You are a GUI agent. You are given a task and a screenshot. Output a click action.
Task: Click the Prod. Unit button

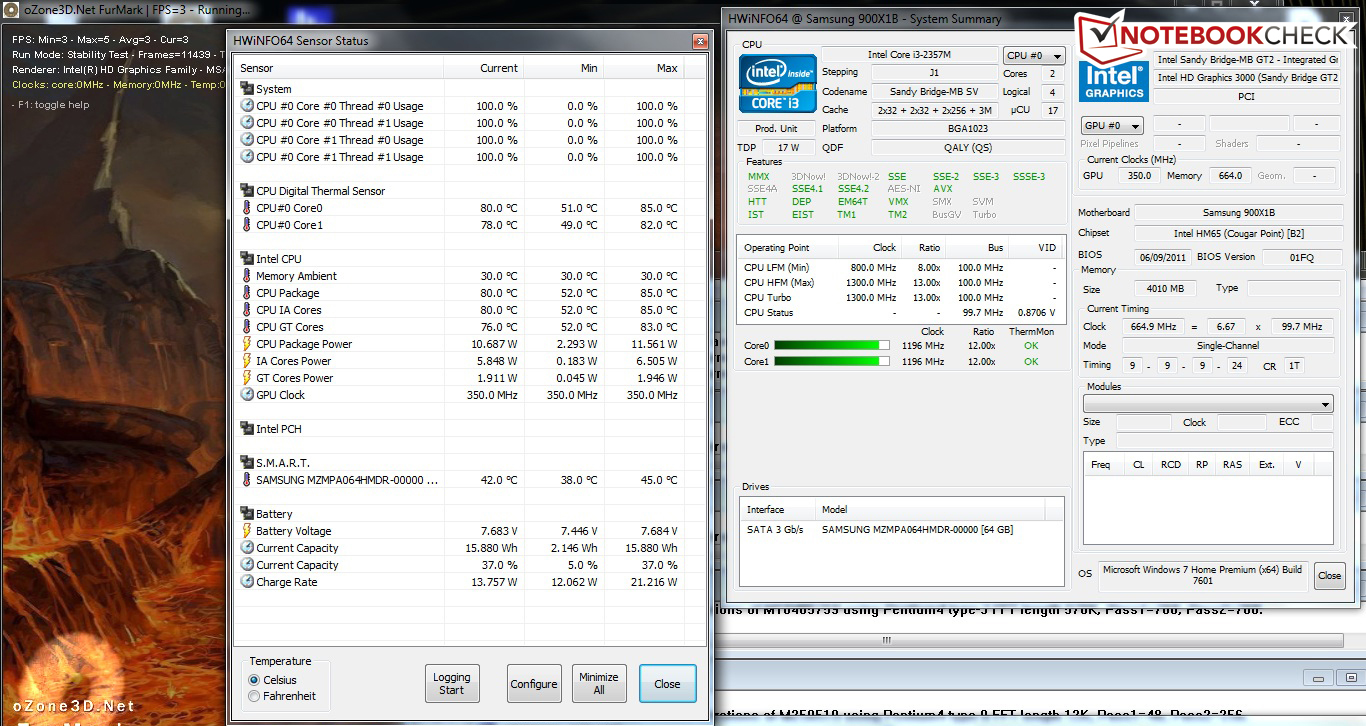click(x=776, y=129)
